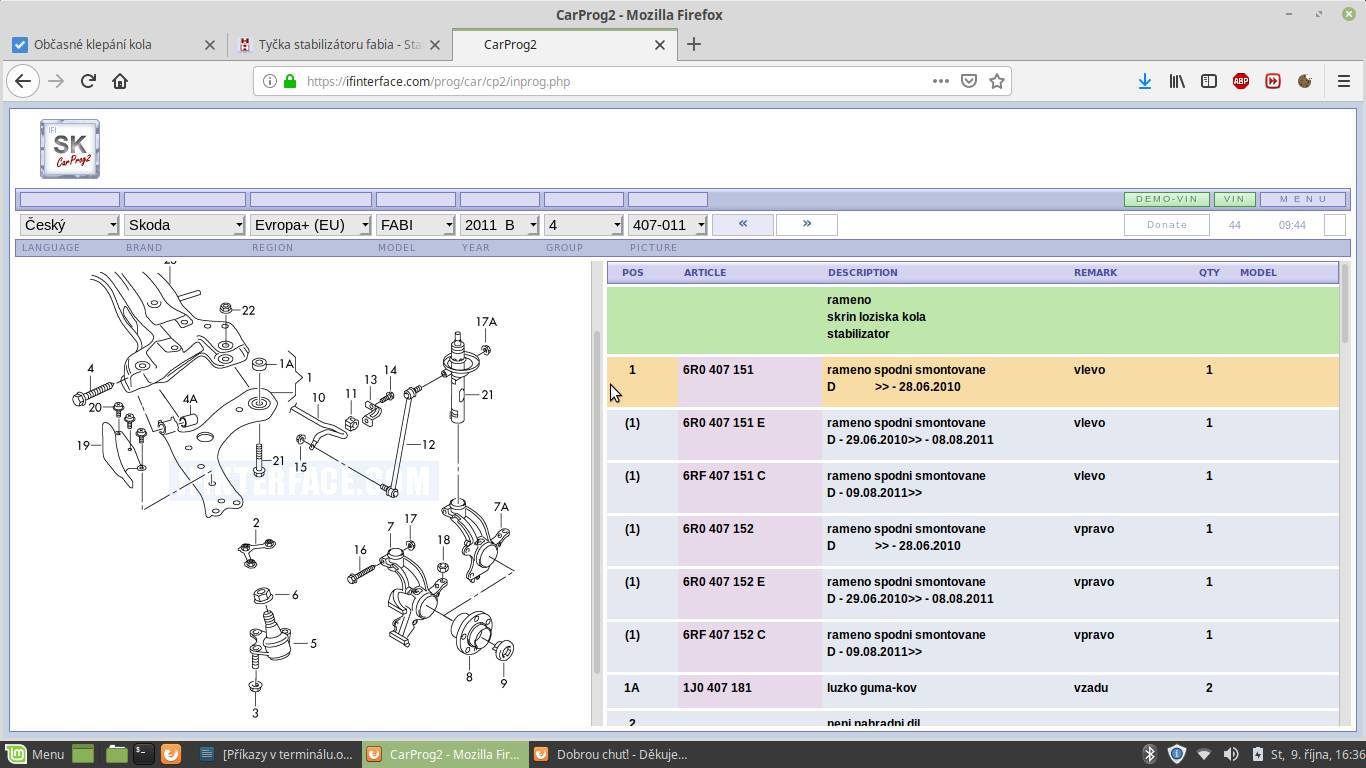Viewport: 1366px width, 768px height.
Task: Click the clock in system tray
Action: [1317, 754]
